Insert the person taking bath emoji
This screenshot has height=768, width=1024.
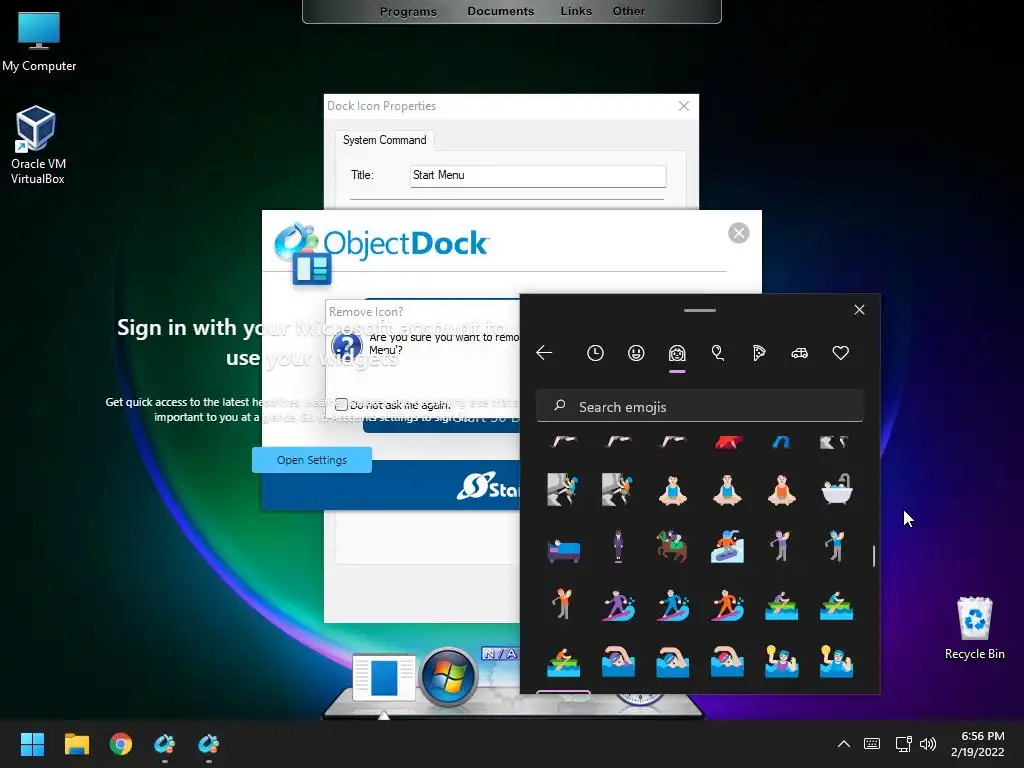(837, 490)
